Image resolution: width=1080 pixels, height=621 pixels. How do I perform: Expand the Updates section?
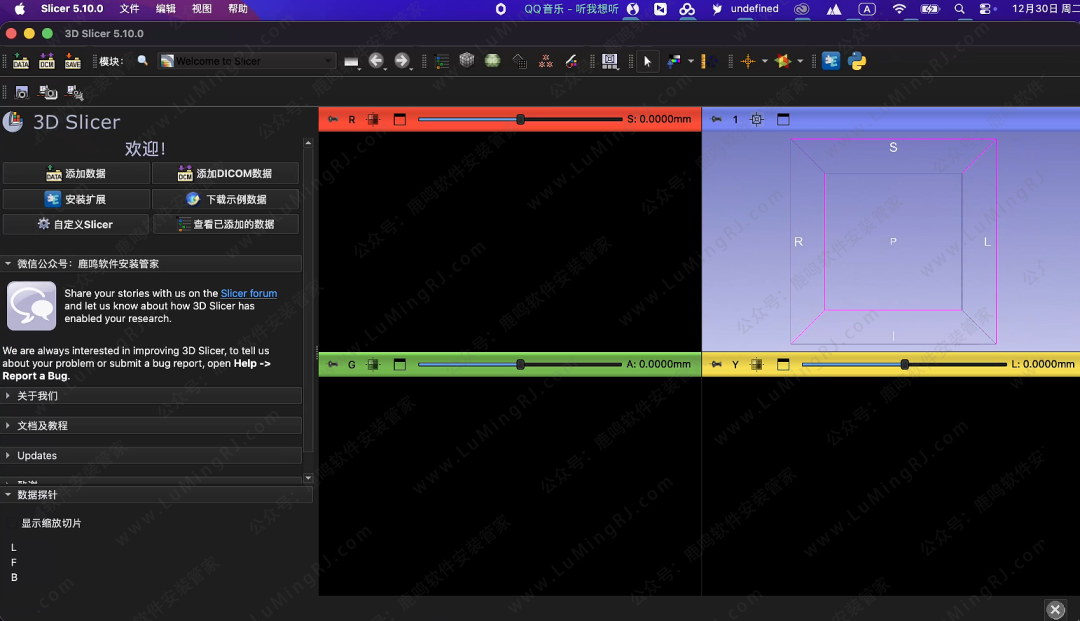pyautogui.click(x=37, y=456)
